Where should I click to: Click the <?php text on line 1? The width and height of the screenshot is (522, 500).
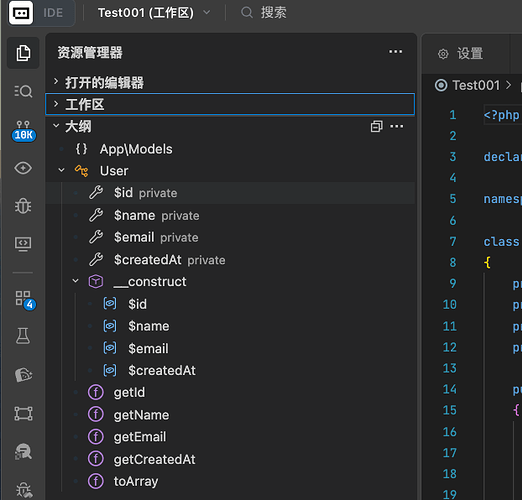501,115
